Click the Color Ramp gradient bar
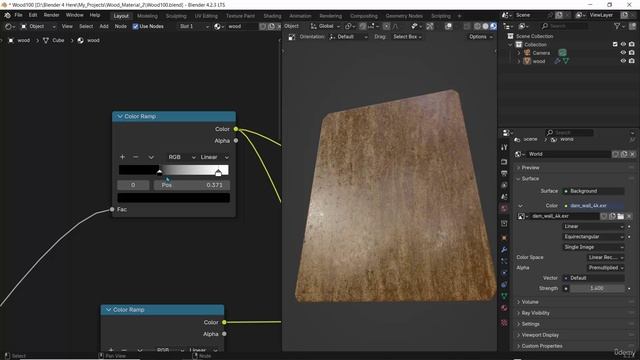 173,169
